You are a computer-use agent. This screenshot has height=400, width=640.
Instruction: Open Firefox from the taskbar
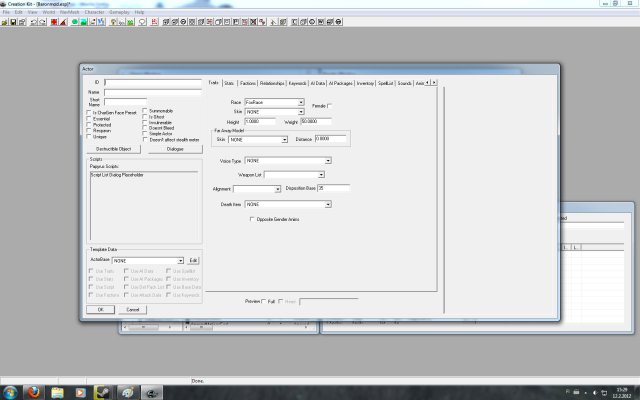tap(35, 391)
